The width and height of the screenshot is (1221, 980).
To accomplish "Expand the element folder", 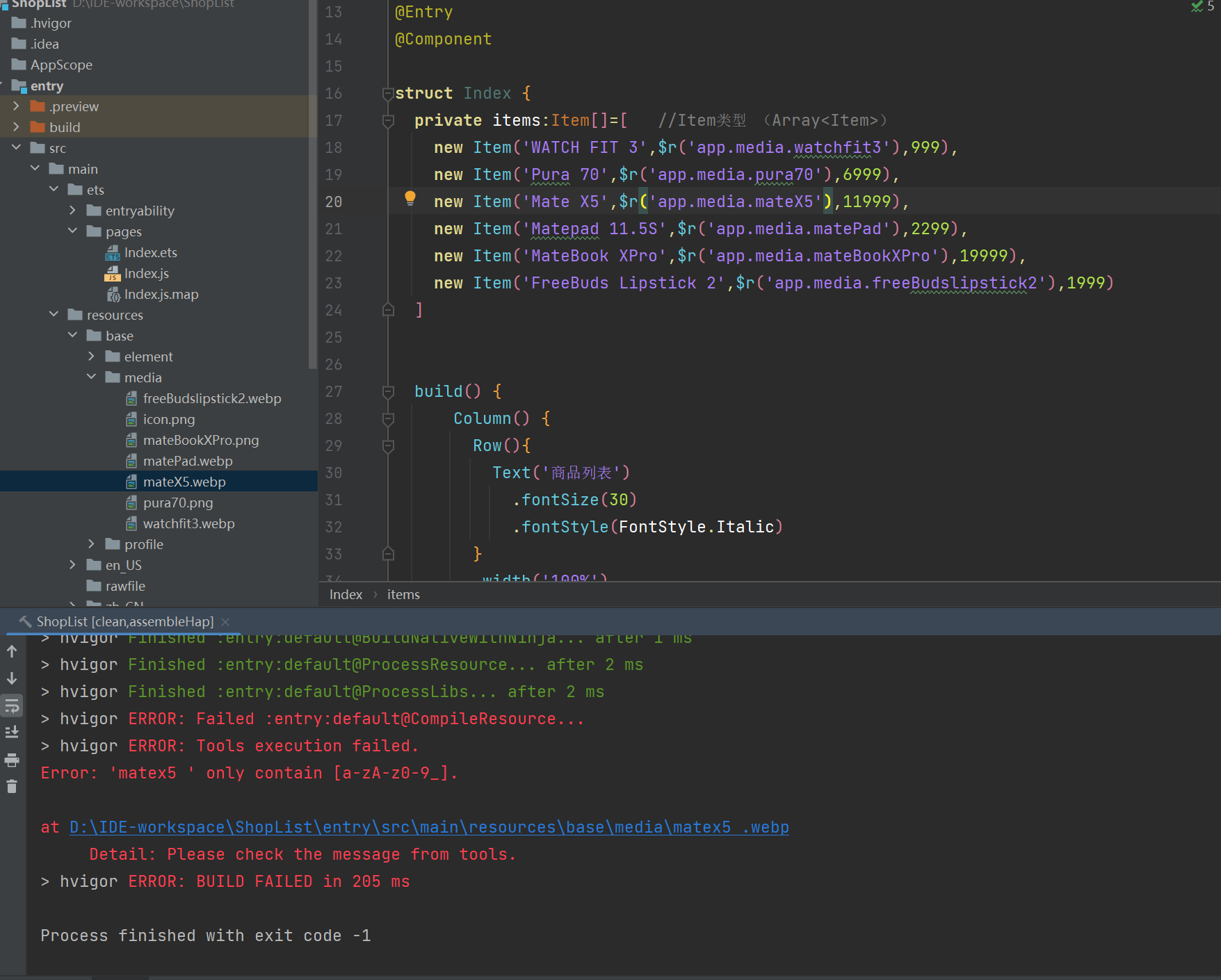I will tap(91, 357).
